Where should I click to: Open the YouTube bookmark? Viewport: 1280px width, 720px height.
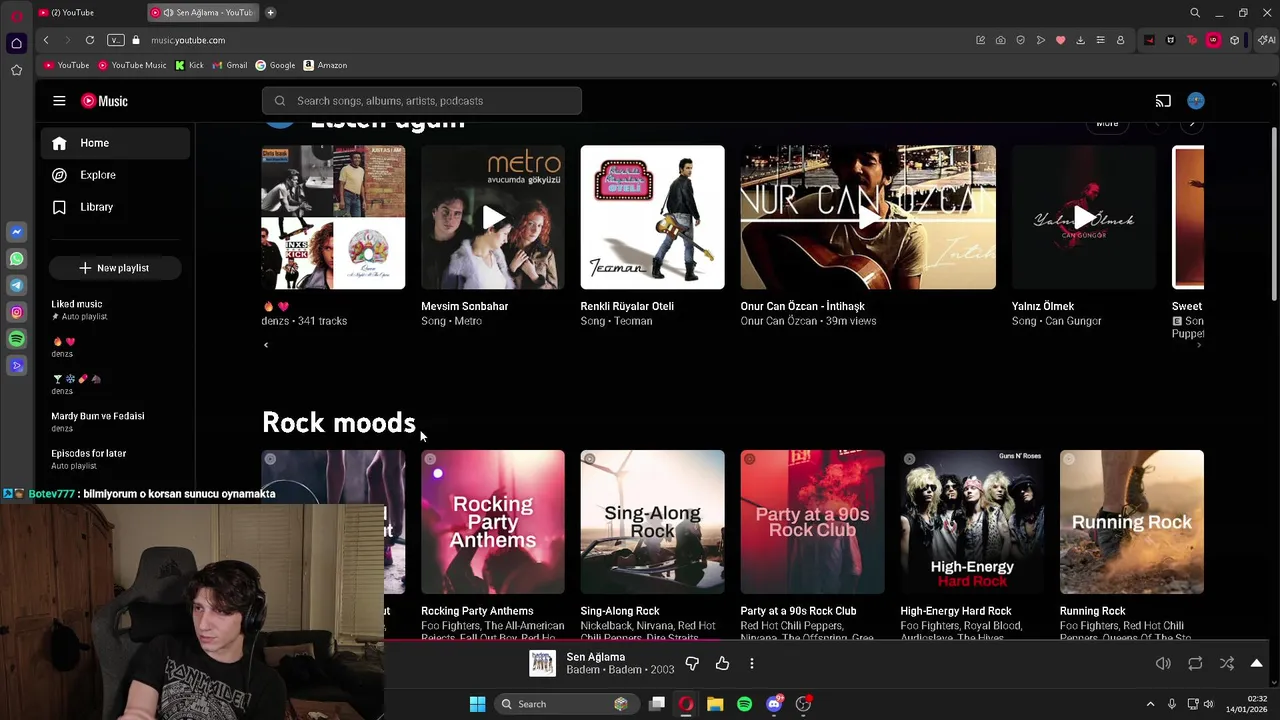(67, 65)
